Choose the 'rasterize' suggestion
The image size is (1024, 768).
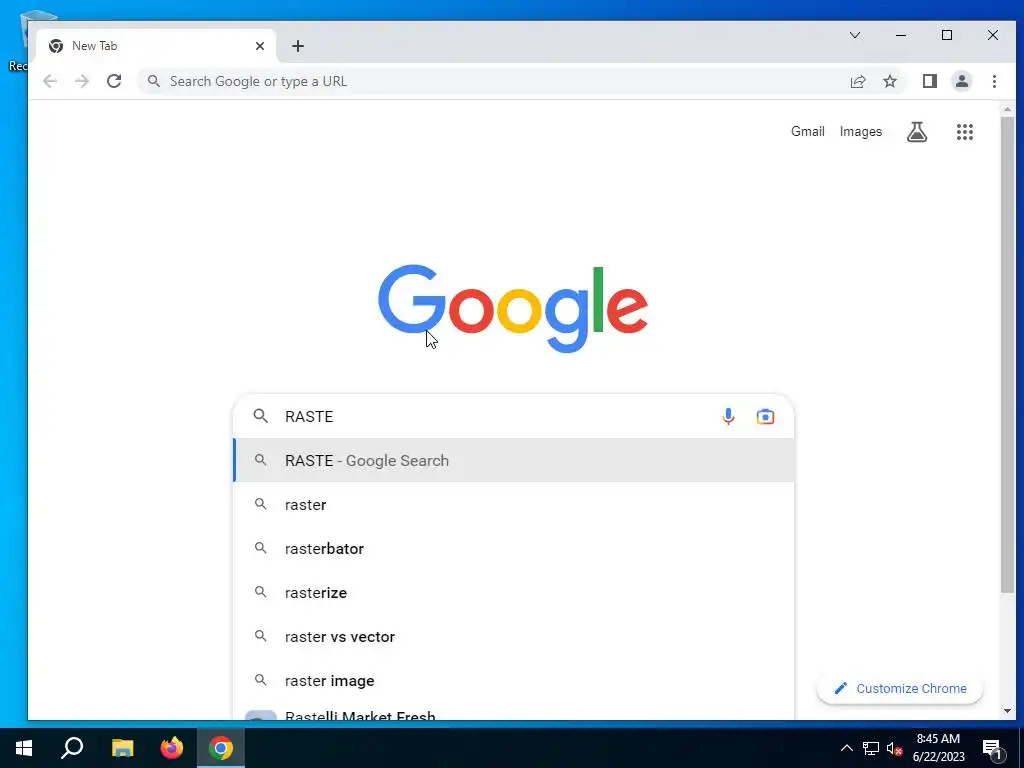click(514, 592)
